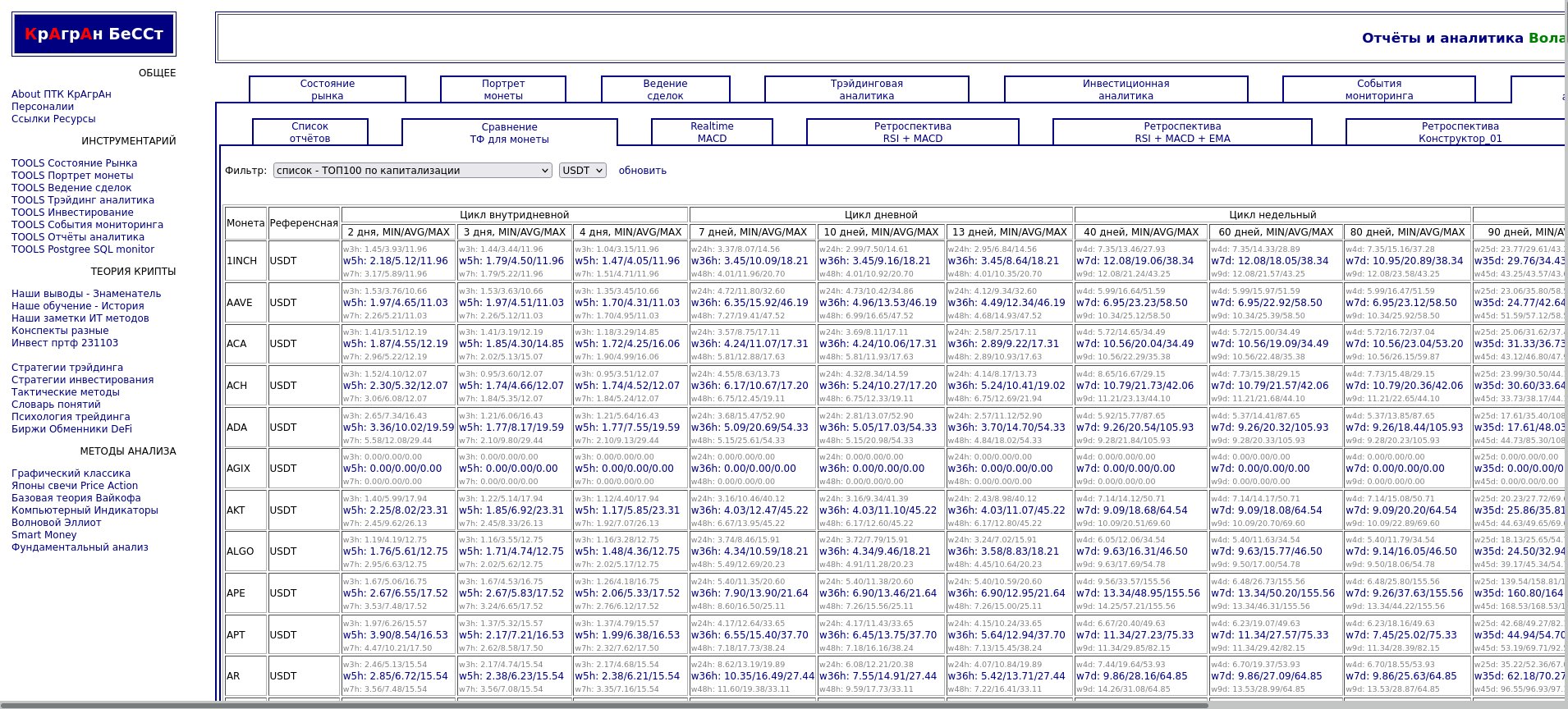
Task: Select the Трэйдинговая аналитика tab
Action: pos(866,89)
